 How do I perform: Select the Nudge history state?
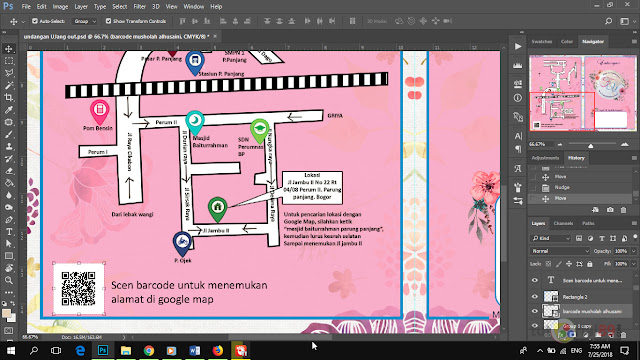click(580, 187)
